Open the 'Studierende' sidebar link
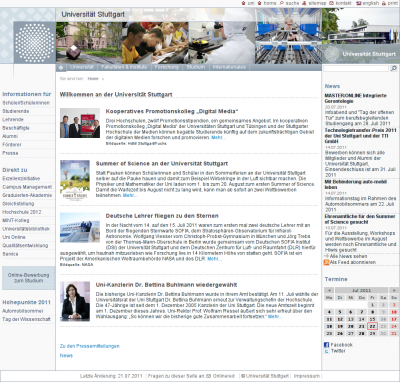400x382 pixels. pos(16,111)
